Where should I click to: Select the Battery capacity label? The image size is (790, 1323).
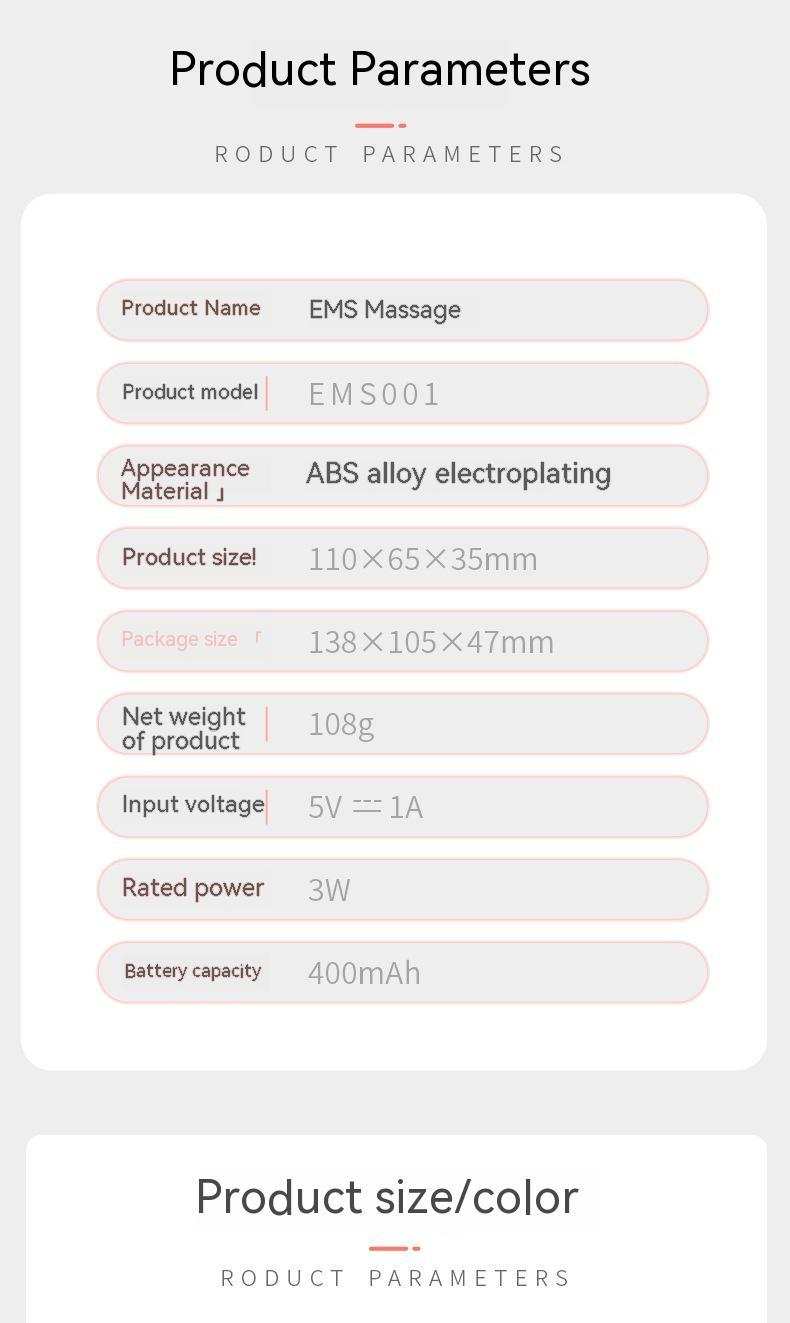tap(192, 971)
